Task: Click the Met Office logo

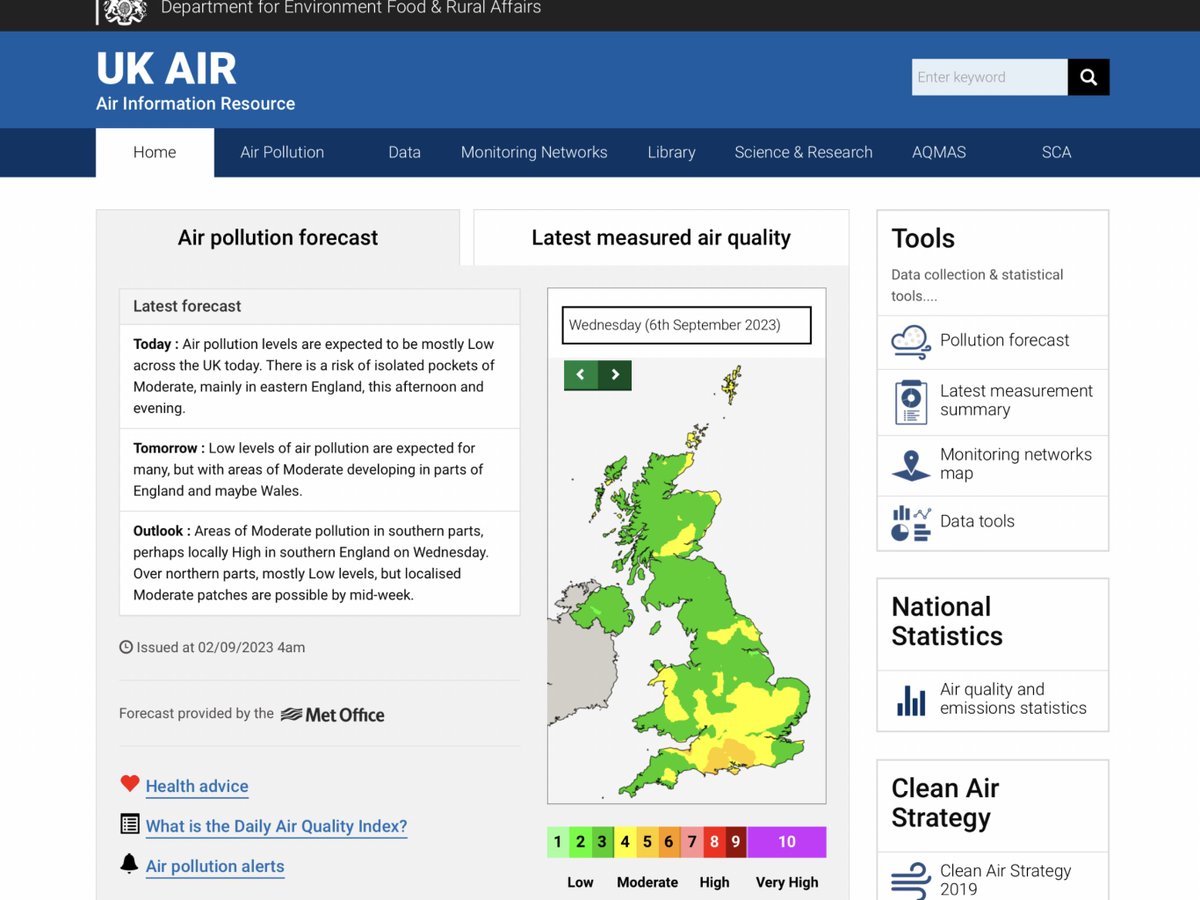Action: (332, 714)
